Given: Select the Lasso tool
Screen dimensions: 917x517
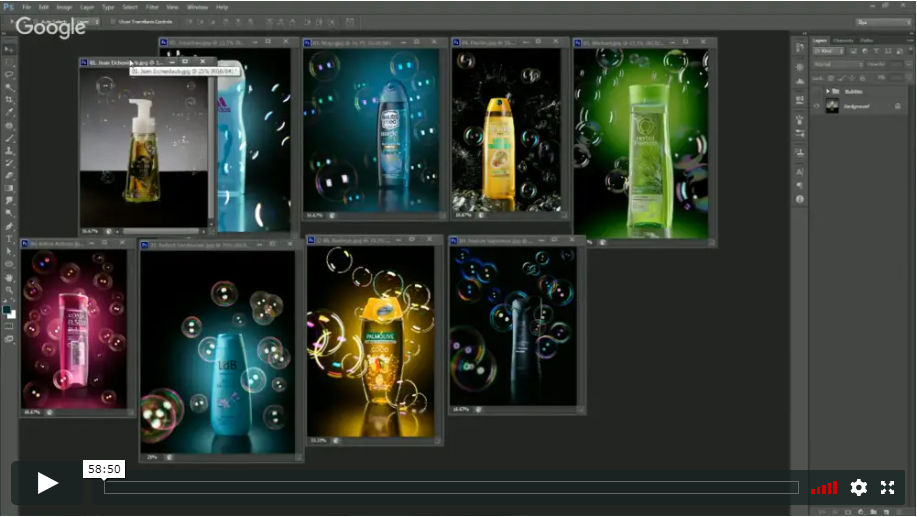Looking at the screenshot, I should coord(9,75).
